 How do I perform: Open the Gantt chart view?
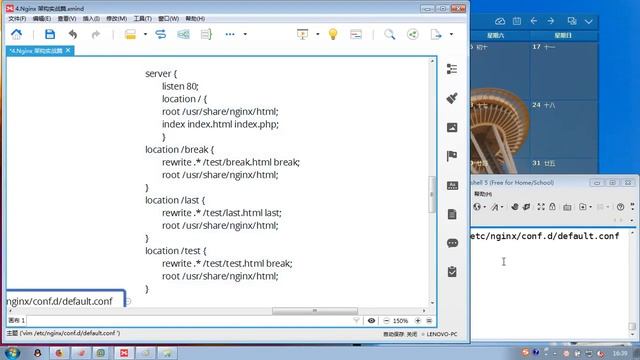click(x=356, y=34)
